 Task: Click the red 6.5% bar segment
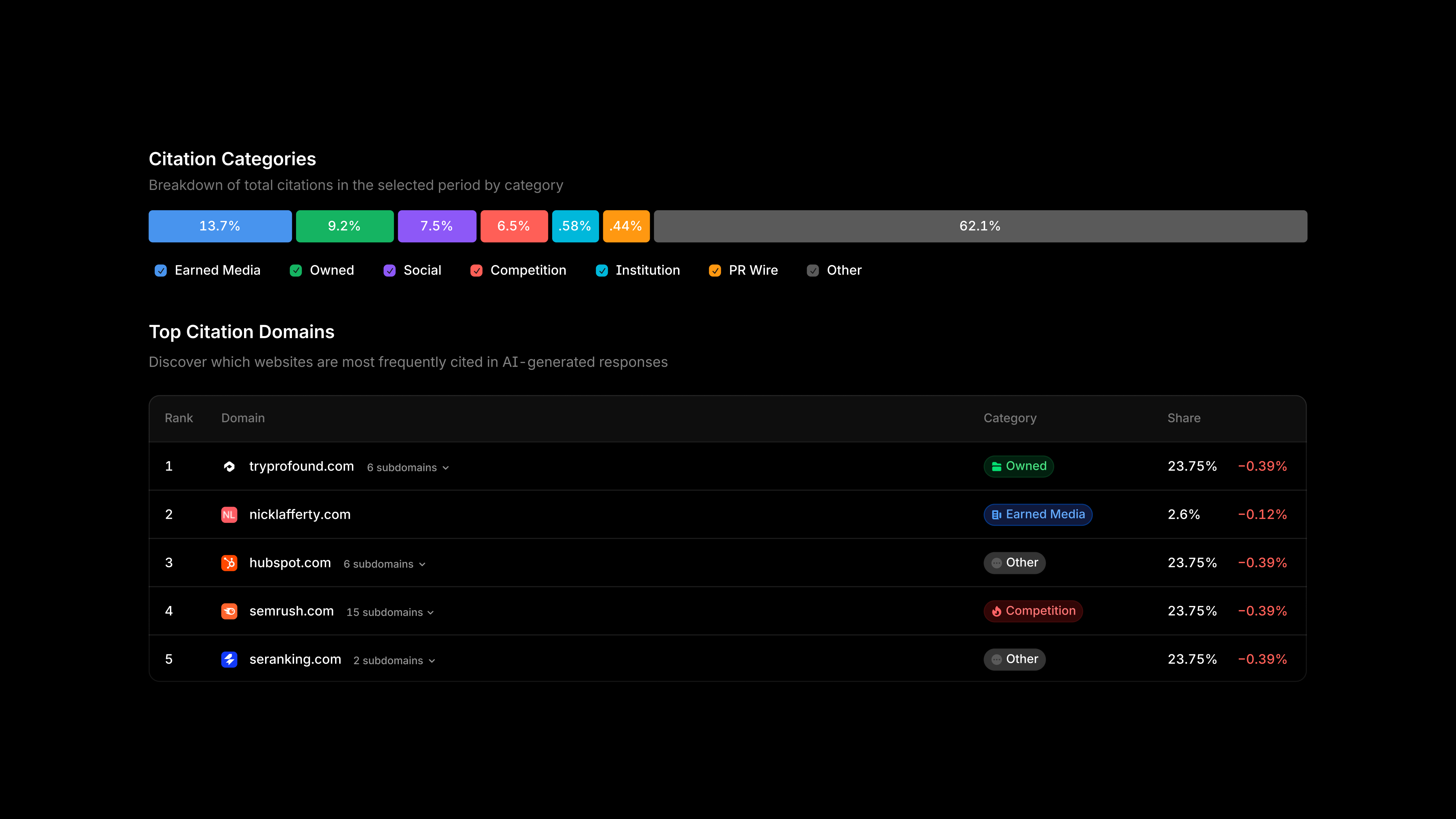(x=514, y=226)
